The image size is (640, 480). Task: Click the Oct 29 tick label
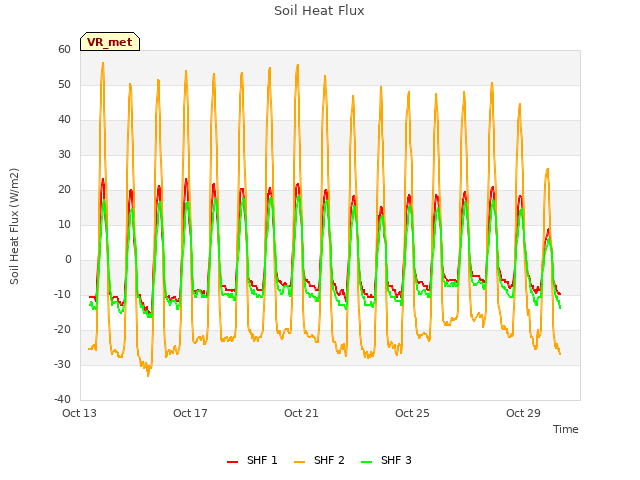pyautogui.click(x=523, y=413)
